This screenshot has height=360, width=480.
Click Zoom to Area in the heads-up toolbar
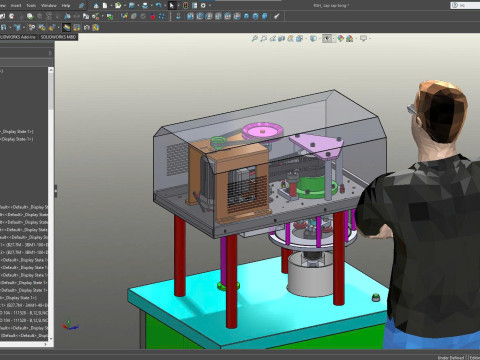tap(264, 38)
